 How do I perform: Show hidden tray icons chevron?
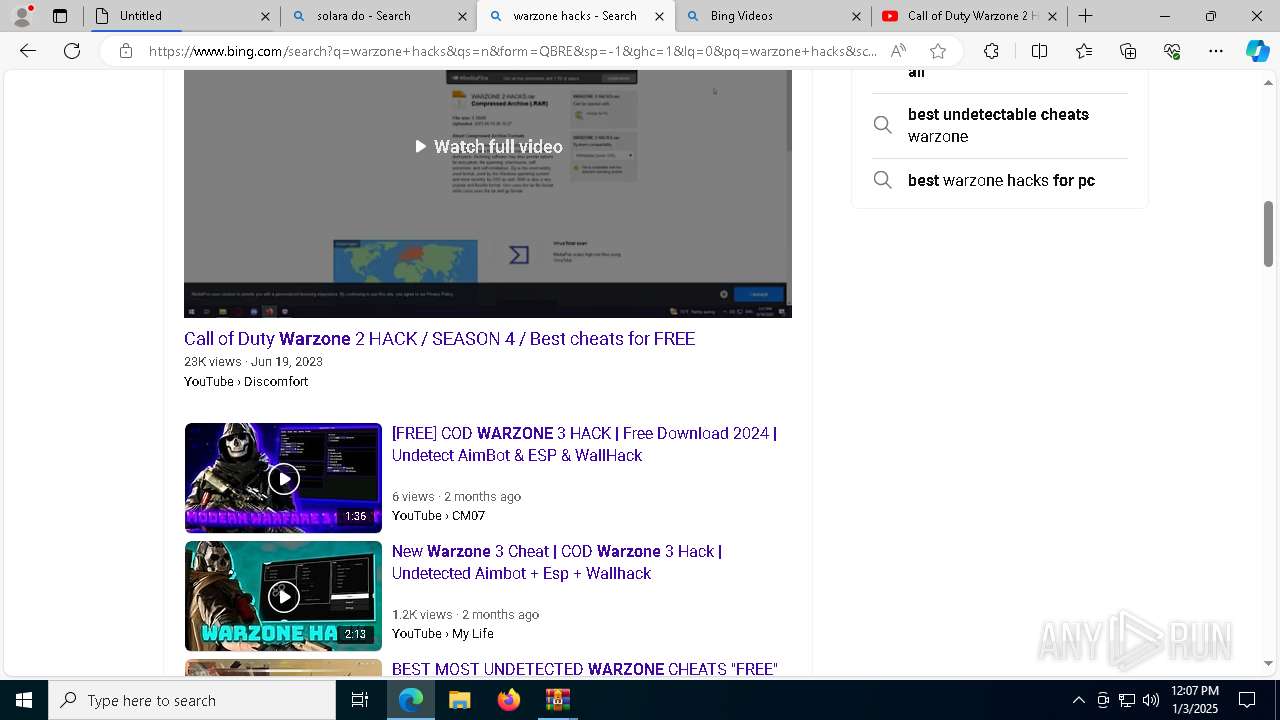(1078, 700)
